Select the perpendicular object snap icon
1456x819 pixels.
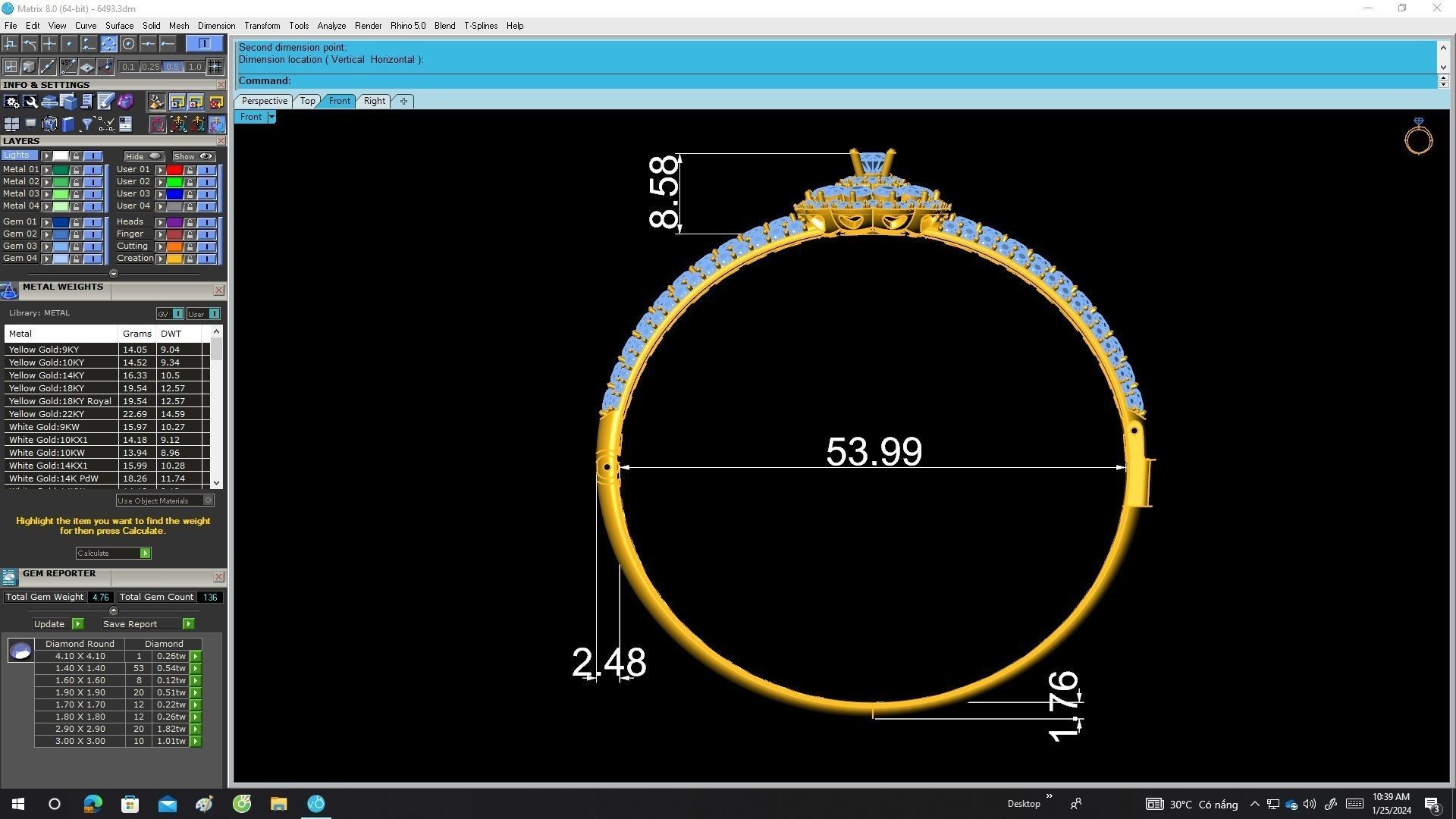tap(11, 44)
